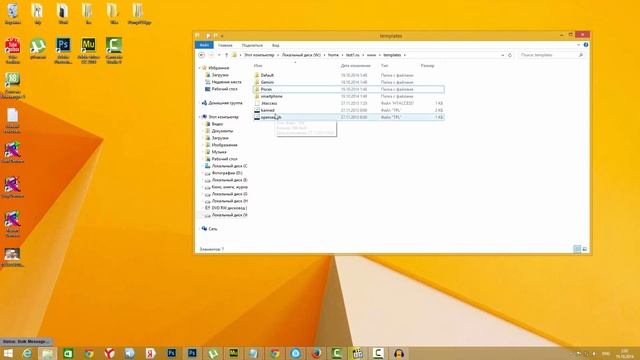Switch to large icons view
The width and height of the screenshot is (640, 360).
coord(584,249)
